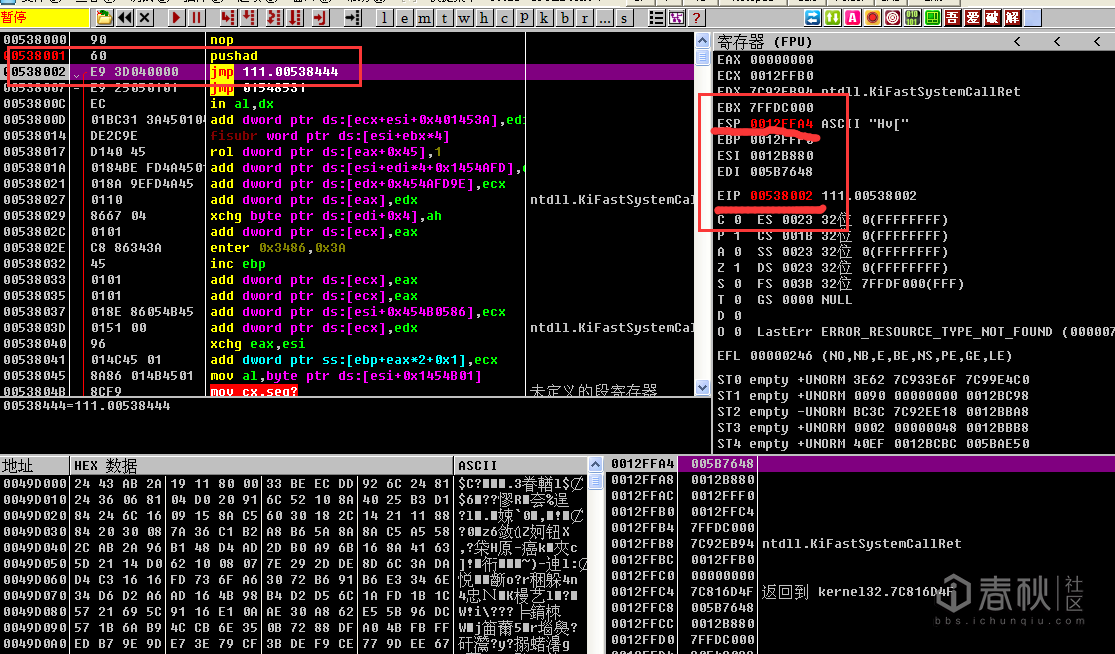Select the enter 0x3486,0x3A instruction
Screen dimensions: 1115x654
coord(347,247)
